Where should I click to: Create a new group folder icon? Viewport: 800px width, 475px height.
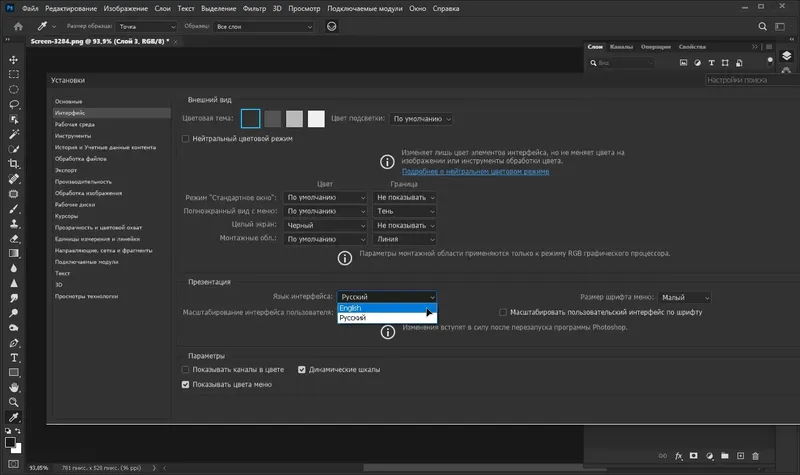point(725,456)
